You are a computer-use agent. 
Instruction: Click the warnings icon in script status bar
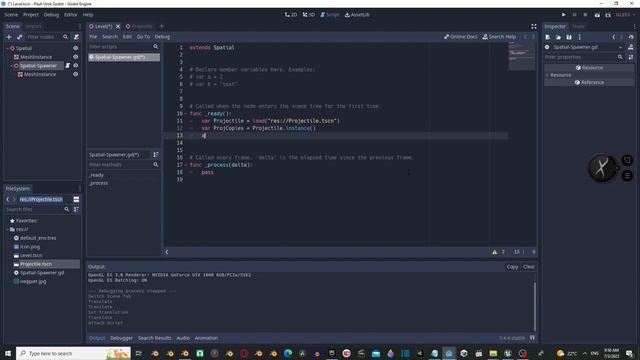tap(495, 252)
